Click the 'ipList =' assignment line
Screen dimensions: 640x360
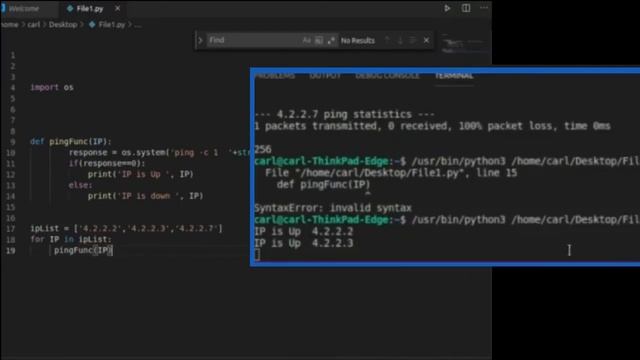click(x=127, y=229)
